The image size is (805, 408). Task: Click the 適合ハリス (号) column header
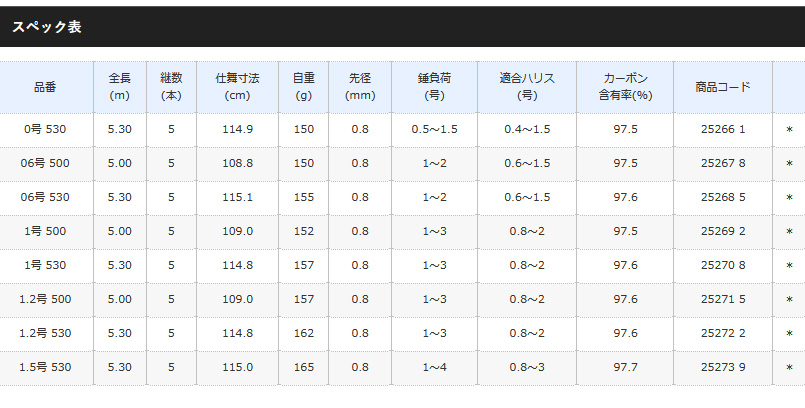[x=527, y=87]
